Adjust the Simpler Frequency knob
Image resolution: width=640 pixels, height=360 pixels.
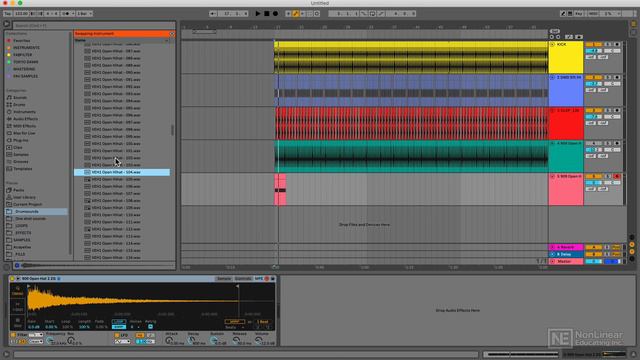click(x=49, y=340)
